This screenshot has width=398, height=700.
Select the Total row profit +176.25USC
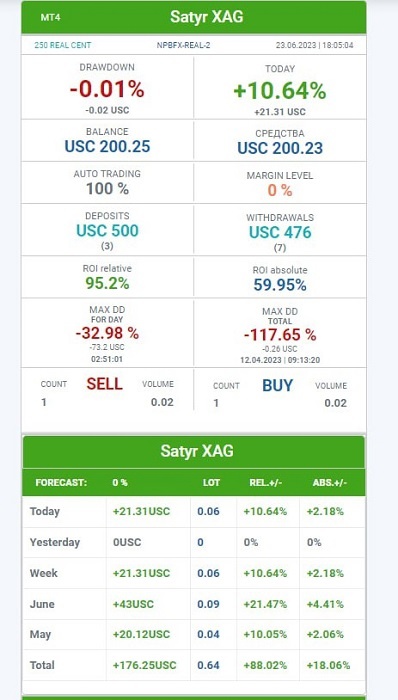[x=145, y=665]
